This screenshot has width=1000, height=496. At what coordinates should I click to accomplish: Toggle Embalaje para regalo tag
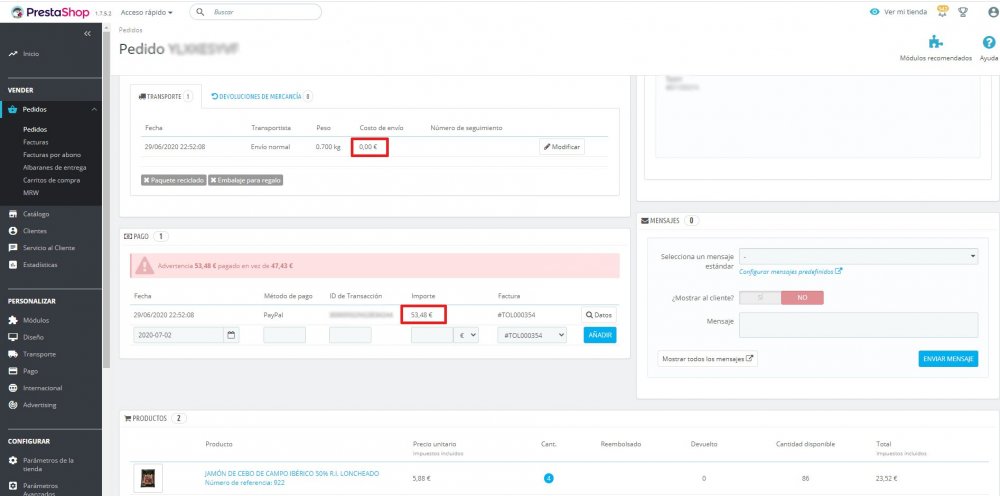click(246, 180)
